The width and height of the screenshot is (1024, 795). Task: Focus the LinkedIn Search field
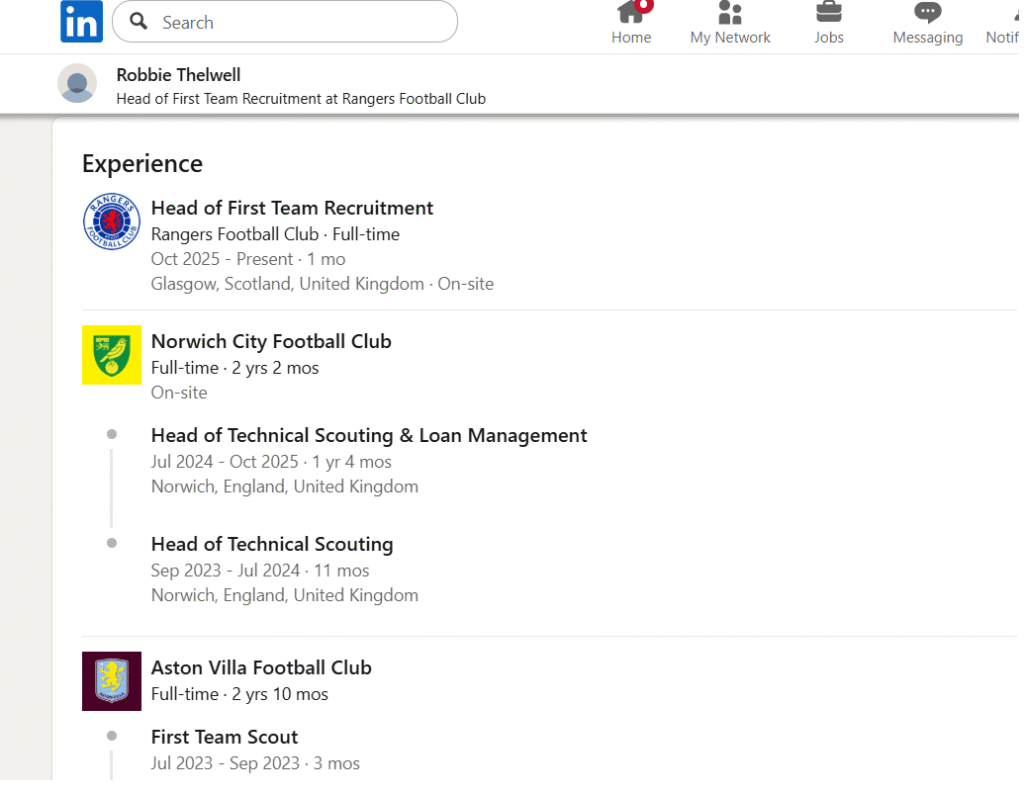pos(300,22)
